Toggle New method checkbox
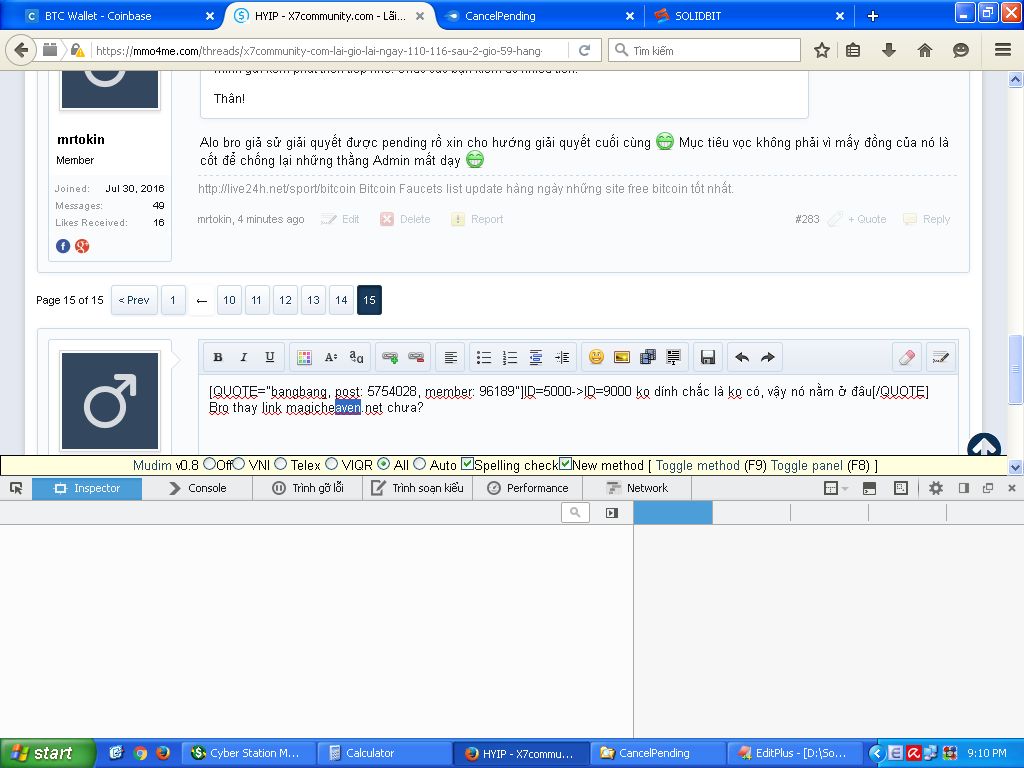 point(566,464)
